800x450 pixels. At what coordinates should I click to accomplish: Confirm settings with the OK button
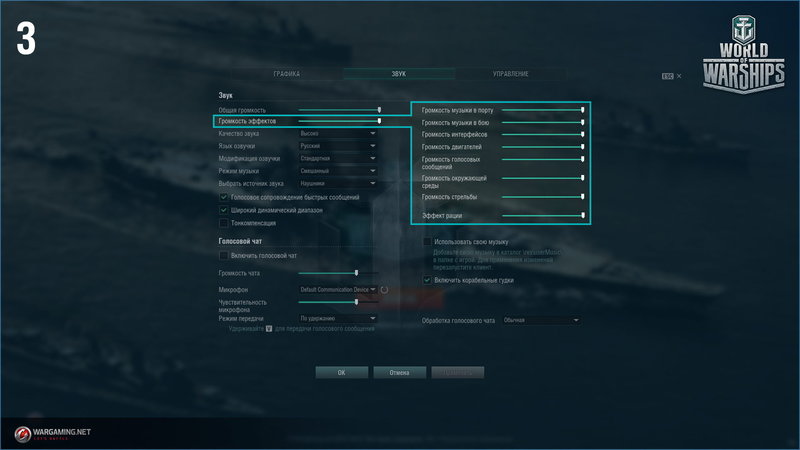(x=341, y=372)
